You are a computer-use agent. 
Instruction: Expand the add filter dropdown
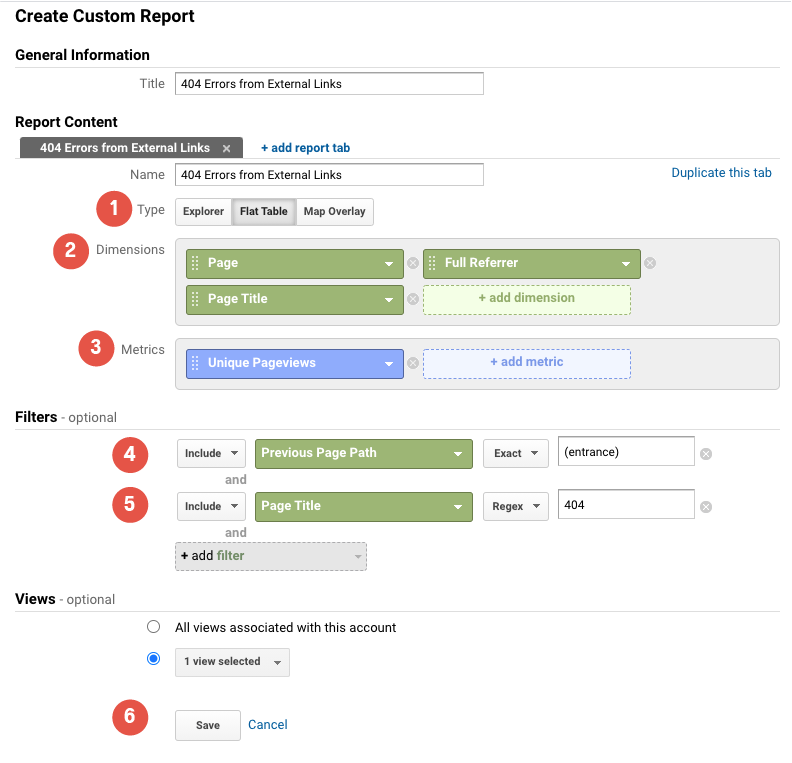pyautogui.click(x=270, y=556)
